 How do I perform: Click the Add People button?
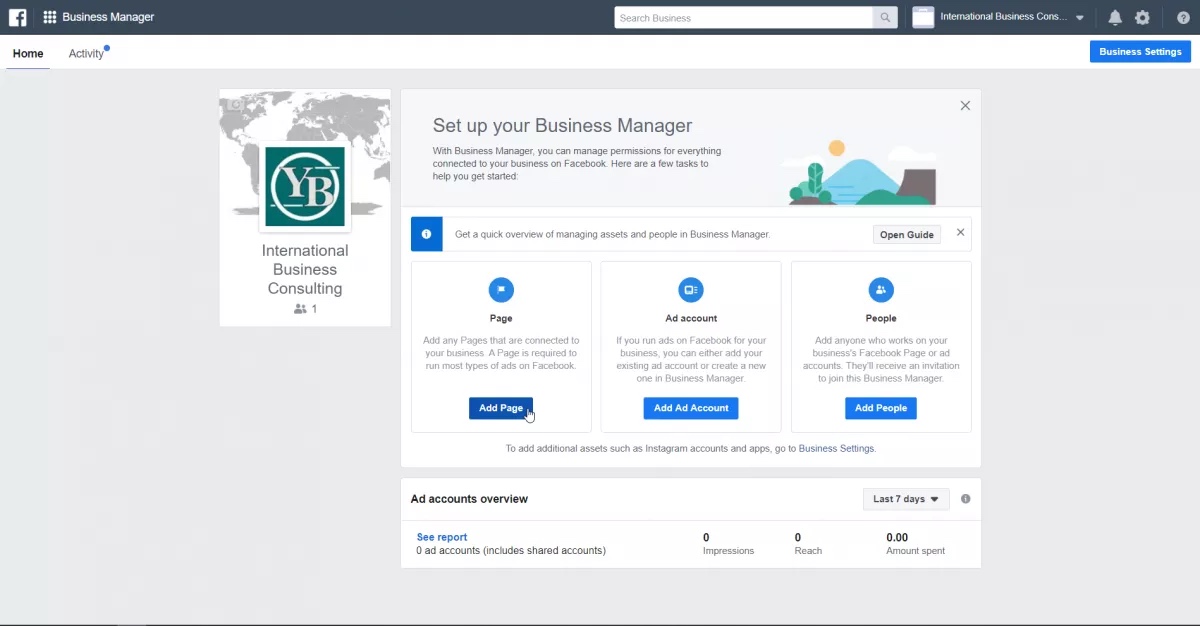(881, 408)
